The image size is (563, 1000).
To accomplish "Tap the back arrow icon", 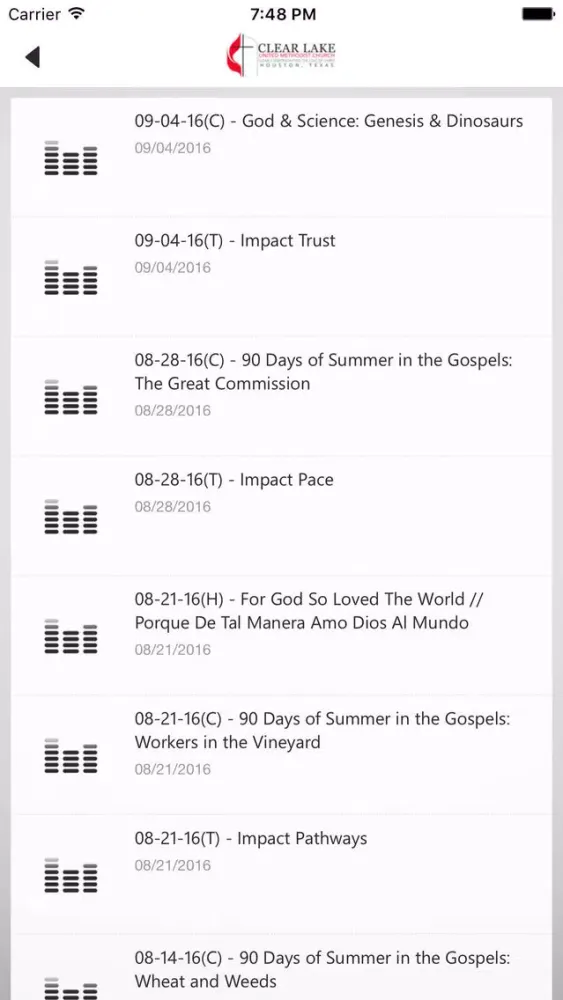I will coord(33,57).
